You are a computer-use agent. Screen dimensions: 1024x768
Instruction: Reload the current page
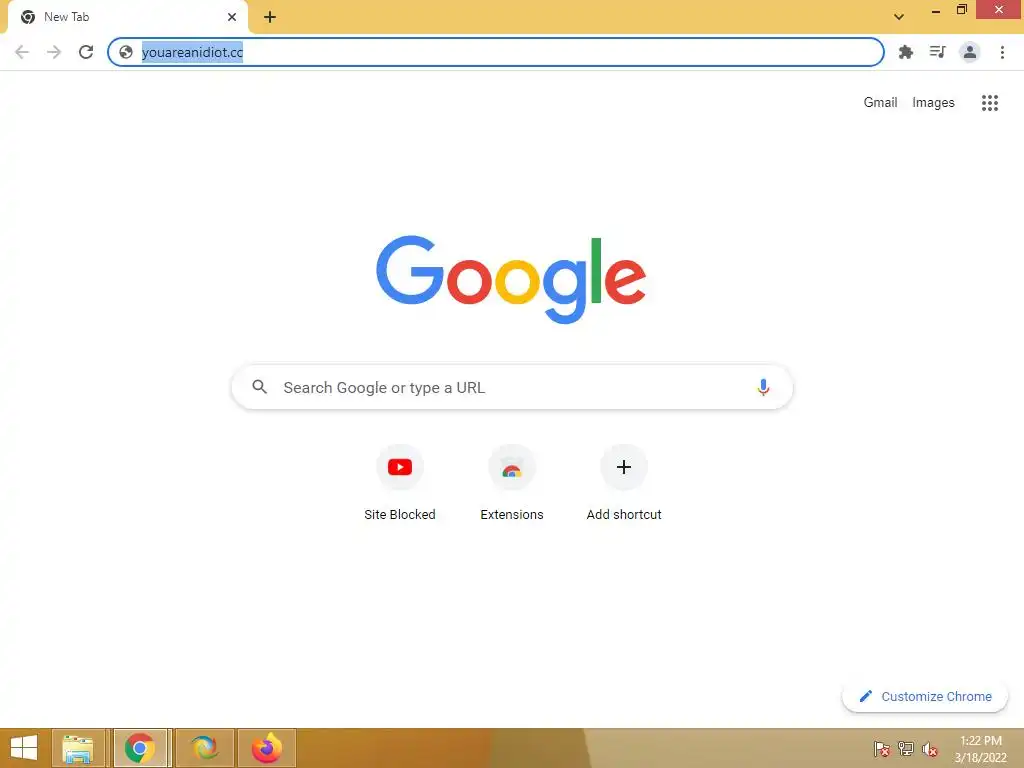[86, 52]
